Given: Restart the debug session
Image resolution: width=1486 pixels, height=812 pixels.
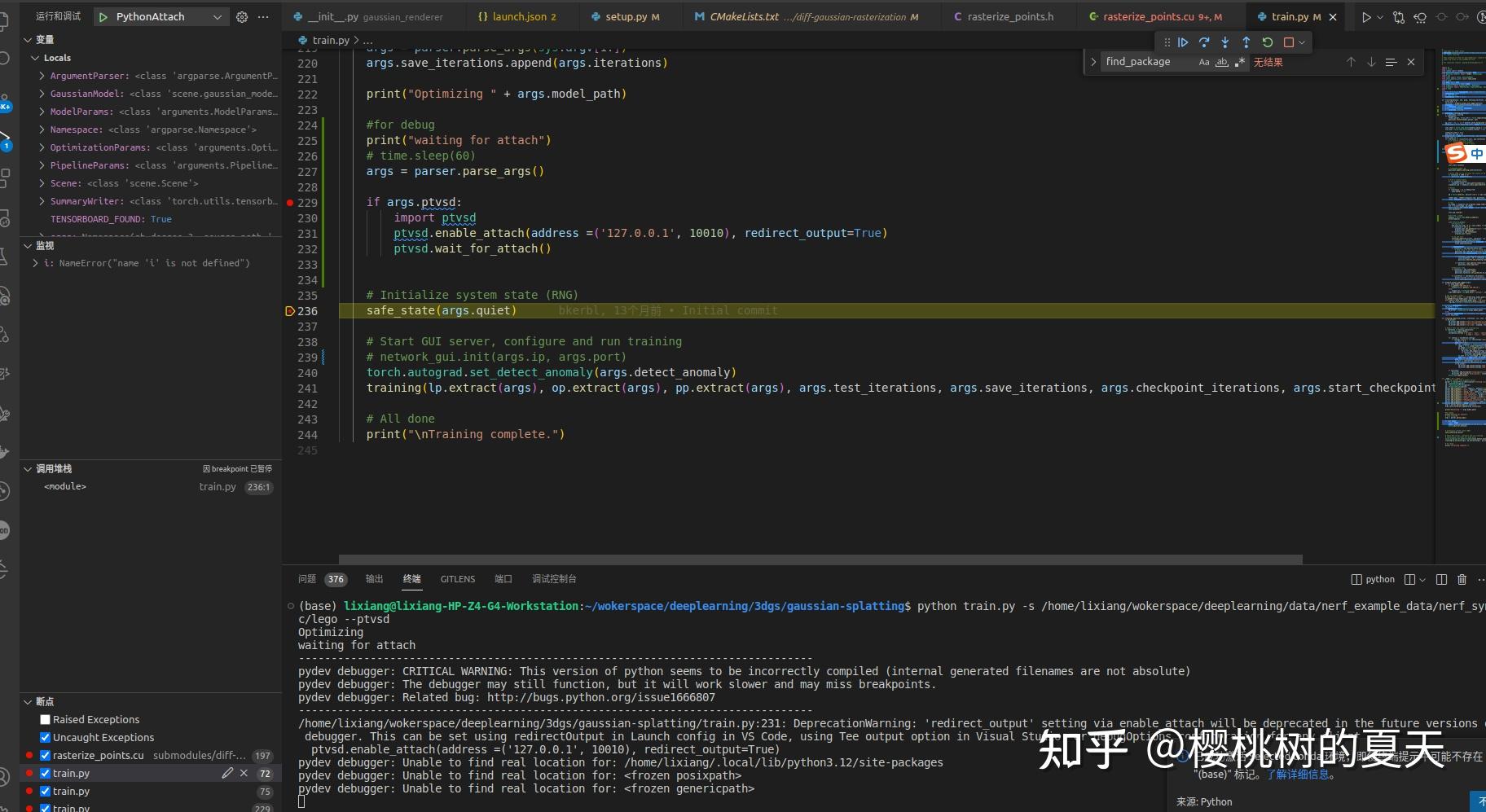Looking at the screenshot, I should pos(1268,42).
